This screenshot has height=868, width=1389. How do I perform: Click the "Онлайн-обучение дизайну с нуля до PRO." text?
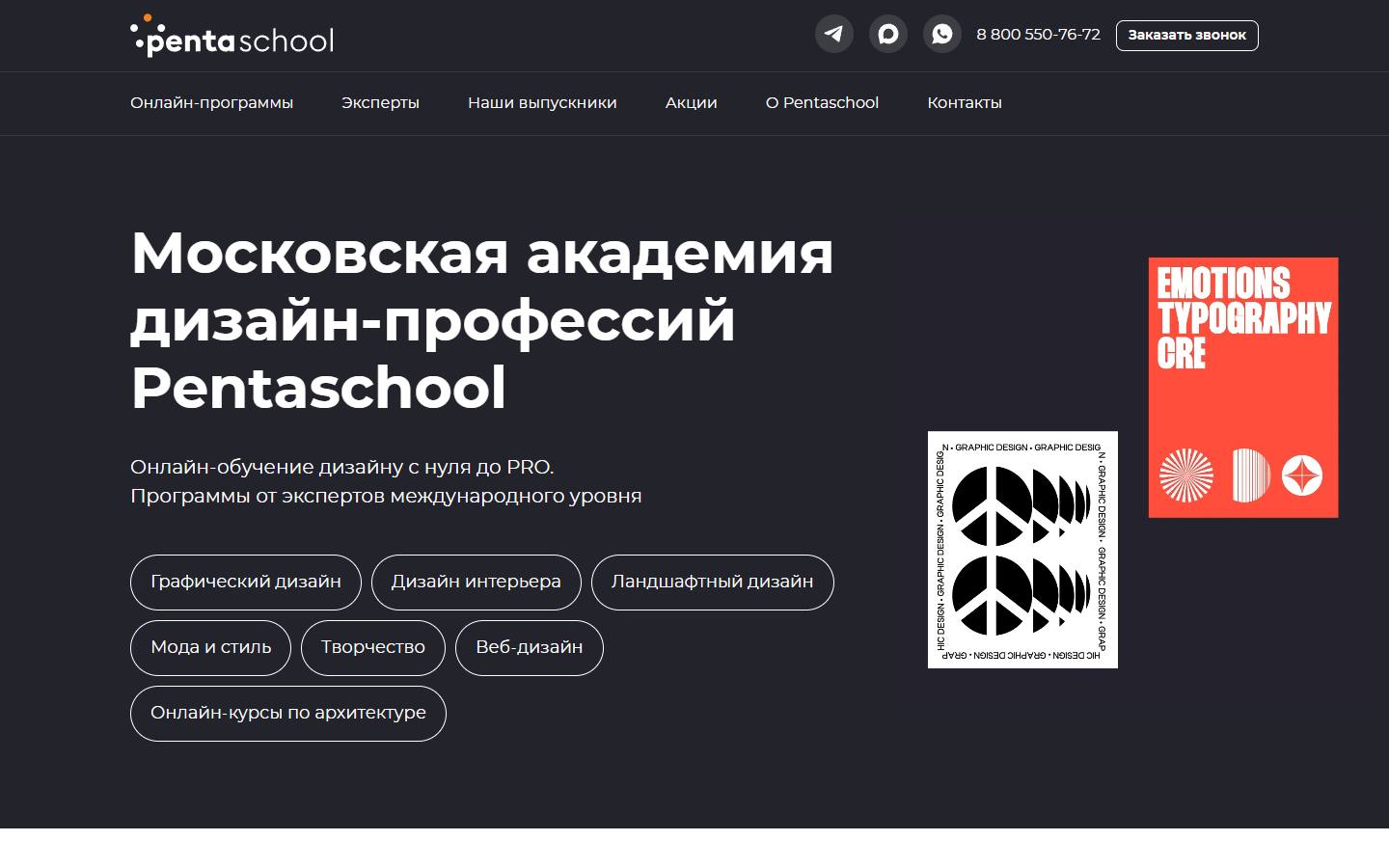342,467
